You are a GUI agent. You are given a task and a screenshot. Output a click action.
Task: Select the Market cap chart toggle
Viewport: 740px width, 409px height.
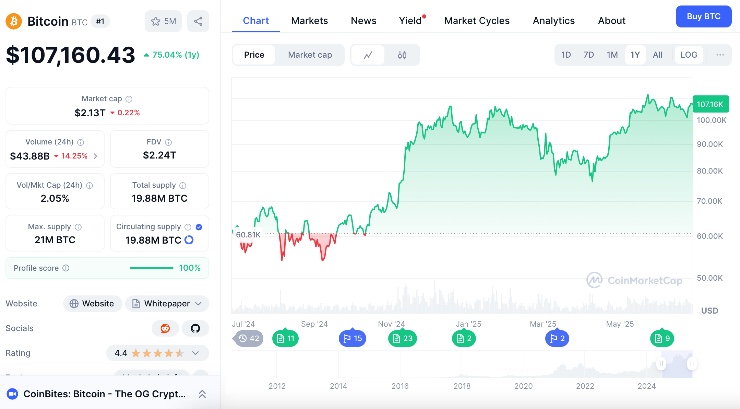[x=310, y=55]
